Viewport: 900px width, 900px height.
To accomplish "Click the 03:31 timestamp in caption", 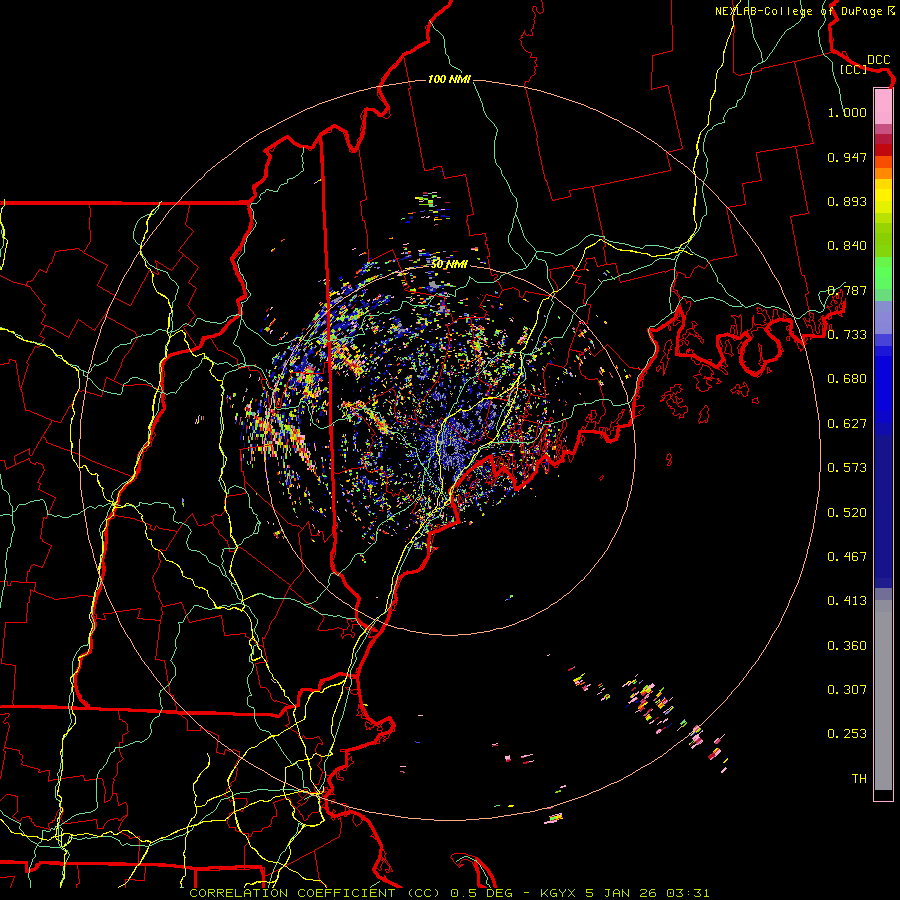I will 688,893.
